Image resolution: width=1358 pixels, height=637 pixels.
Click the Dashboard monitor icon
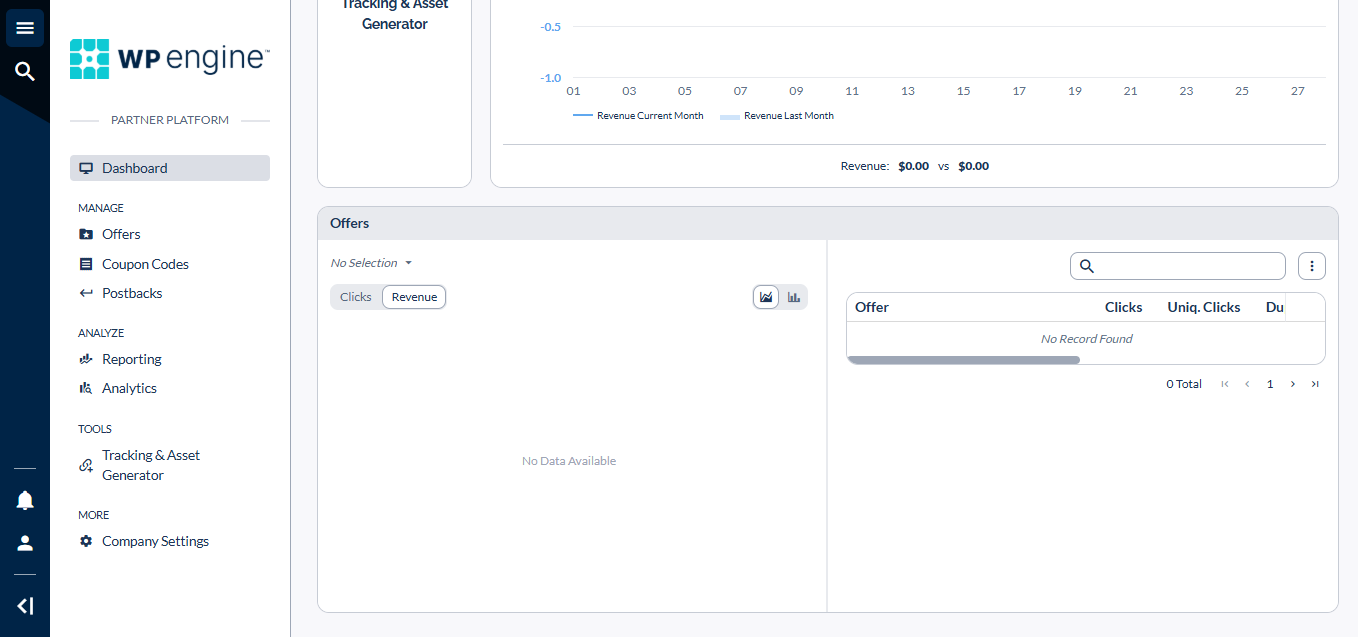86,168
